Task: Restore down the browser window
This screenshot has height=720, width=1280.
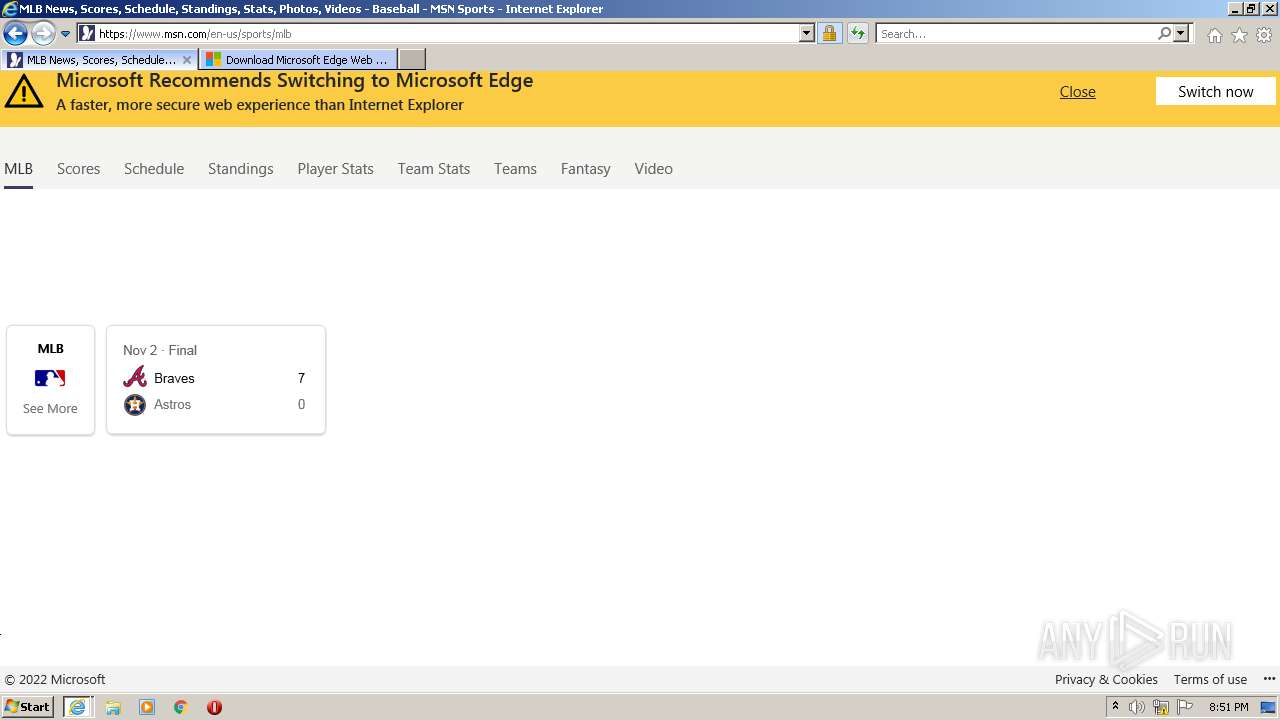Action: [x=1251, y=9]
